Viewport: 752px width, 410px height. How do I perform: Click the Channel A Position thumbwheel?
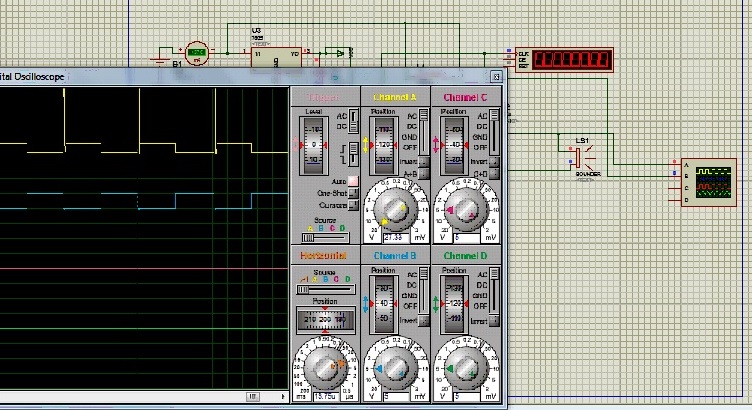384,145
